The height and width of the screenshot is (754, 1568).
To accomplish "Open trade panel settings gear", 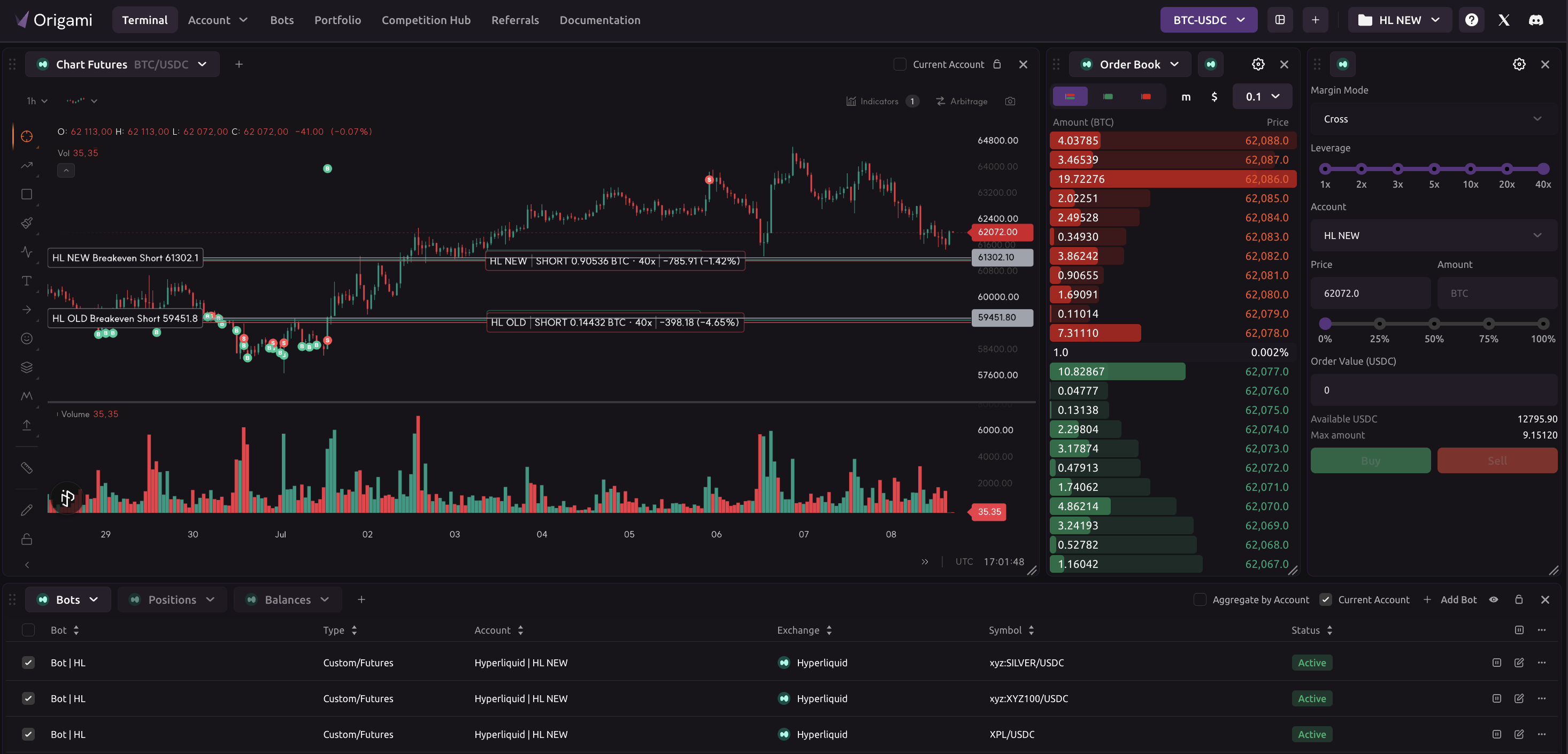I will 1519,64.
